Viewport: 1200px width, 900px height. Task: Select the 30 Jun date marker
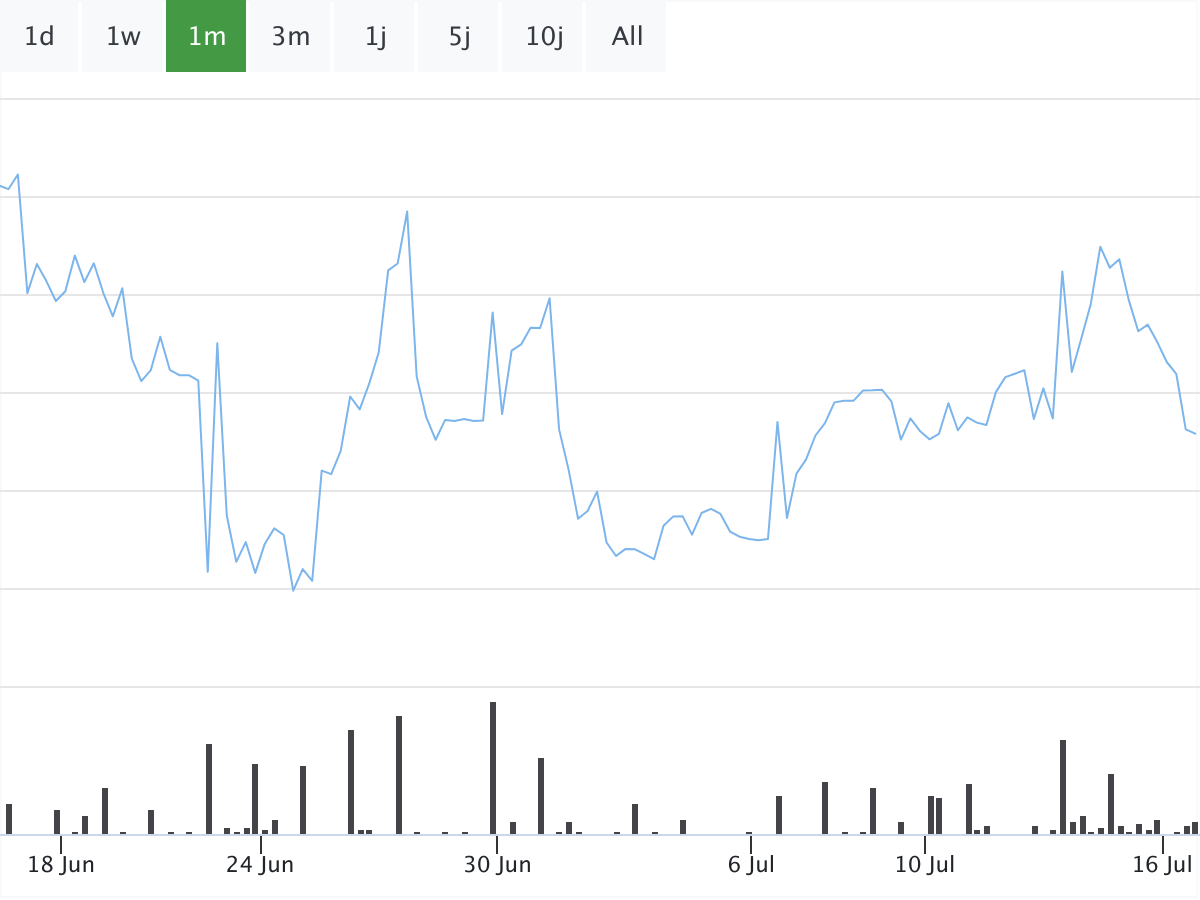[x=497, y=864]
